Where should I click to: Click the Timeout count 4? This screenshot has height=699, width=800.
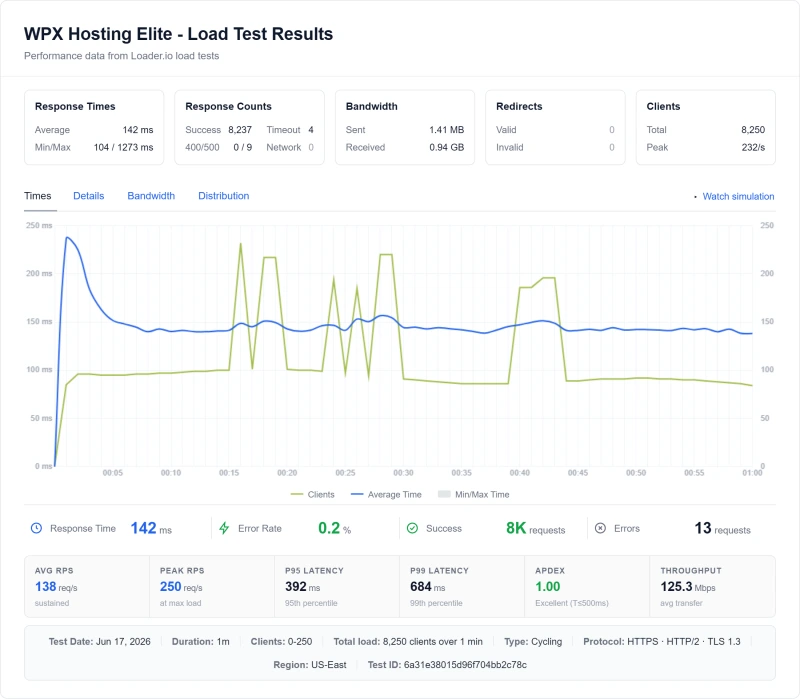[311, 130]
